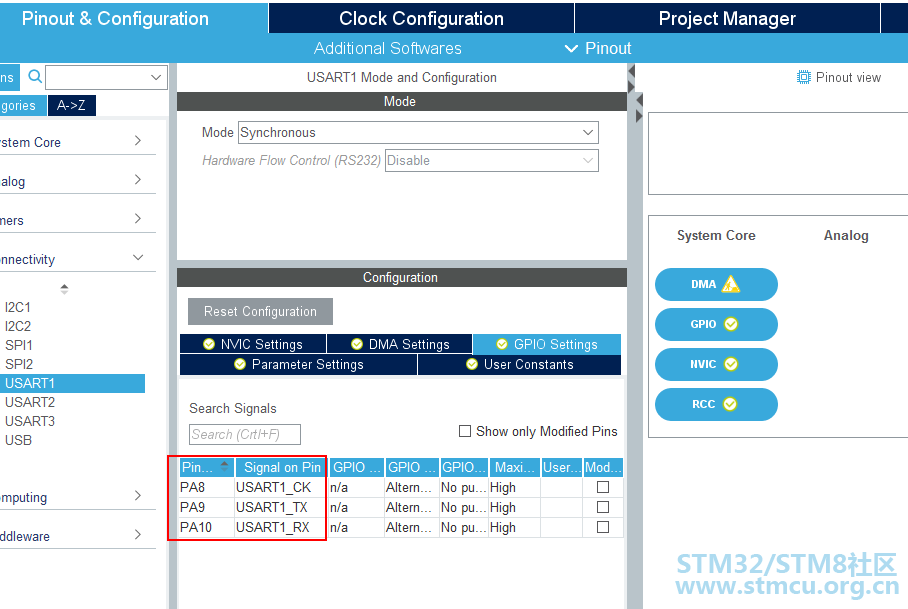The width and height of the screenshot is (908, 609).
Task: Open the Hardware Flow Control dropdown
Action: pos(492,160)
